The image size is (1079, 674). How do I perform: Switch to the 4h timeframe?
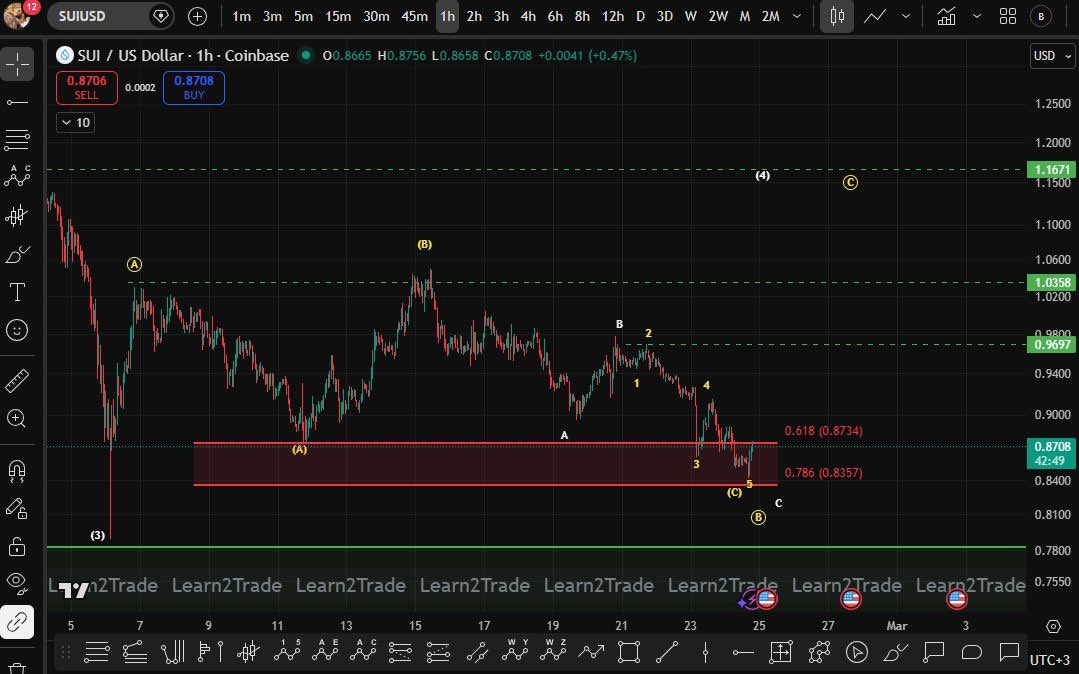528,17
